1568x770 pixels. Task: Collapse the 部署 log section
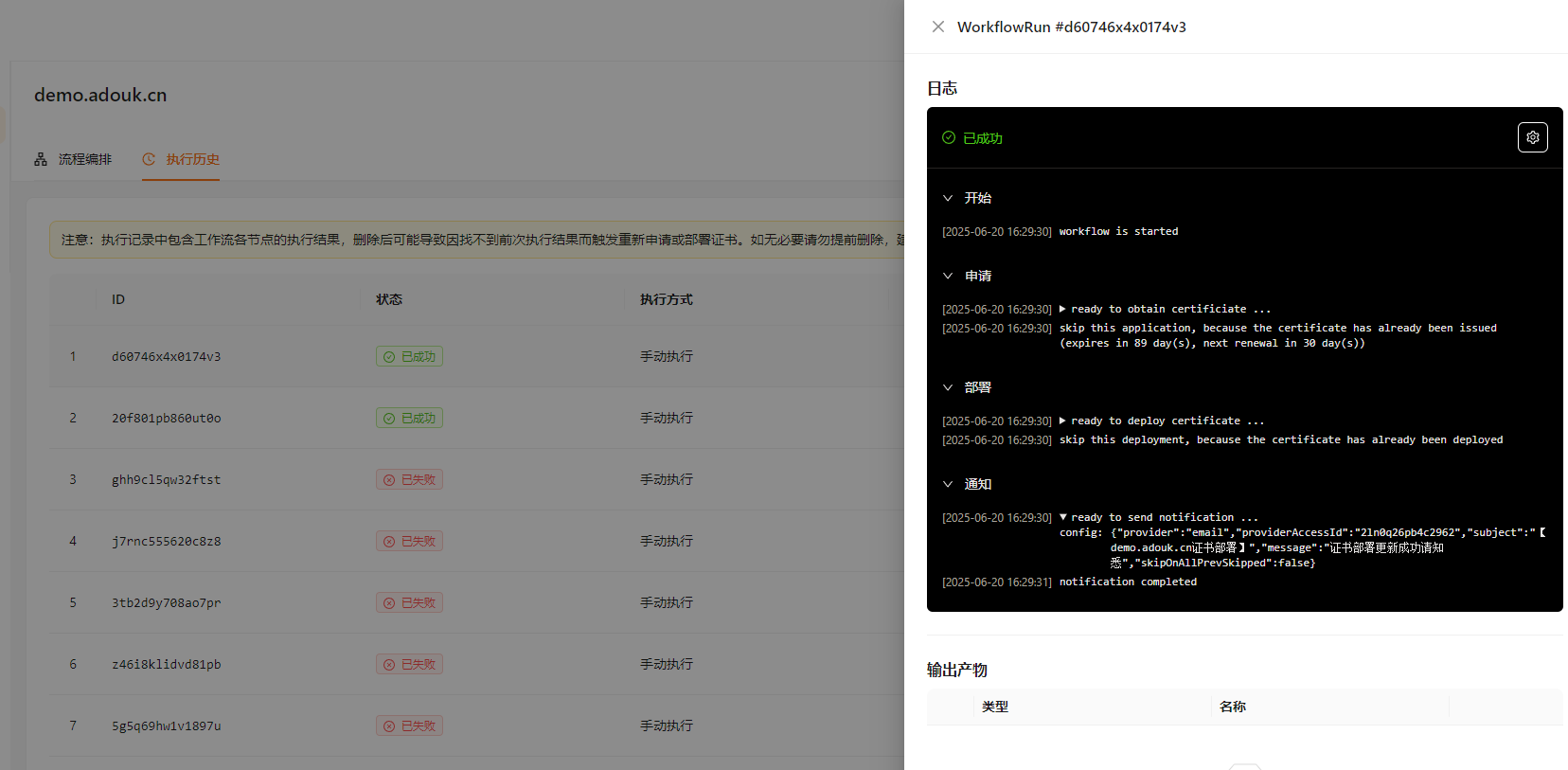(948, 387)
